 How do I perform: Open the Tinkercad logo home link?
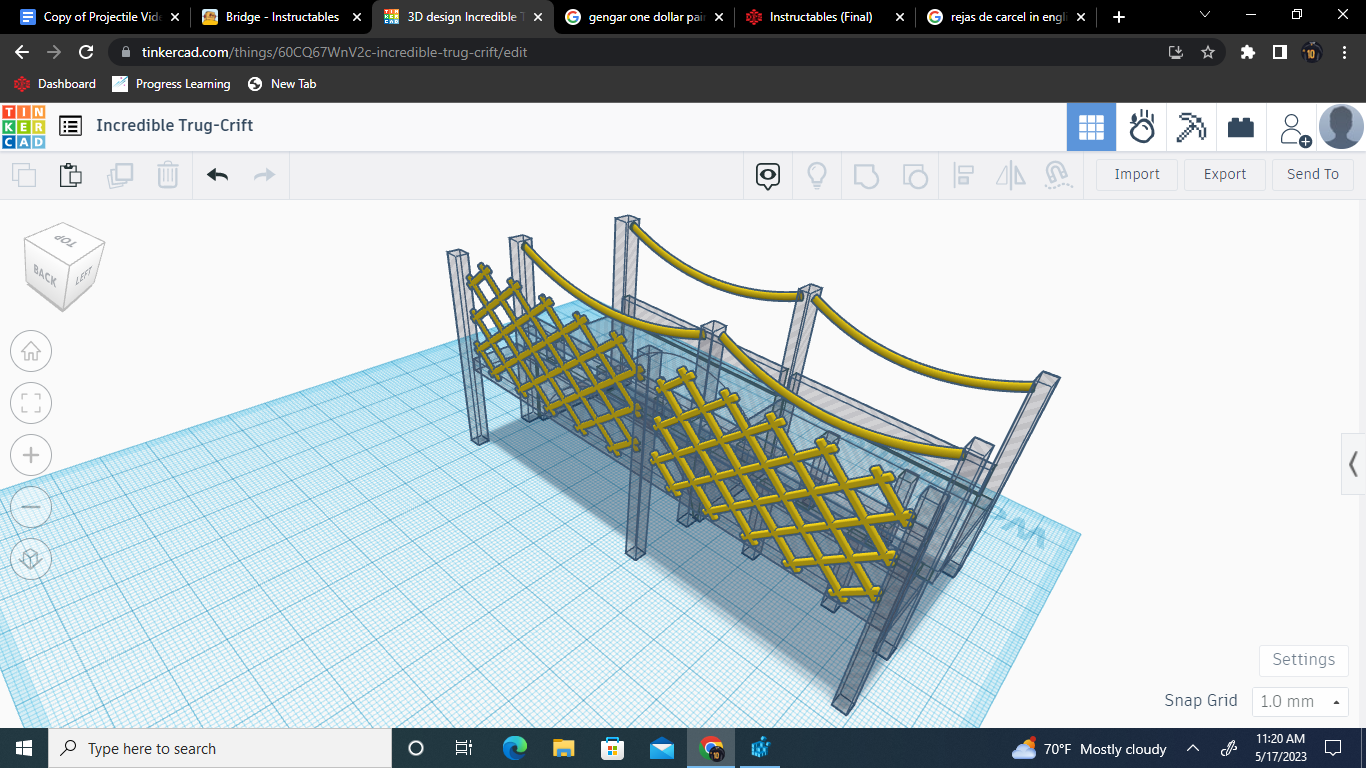(23, 126)
